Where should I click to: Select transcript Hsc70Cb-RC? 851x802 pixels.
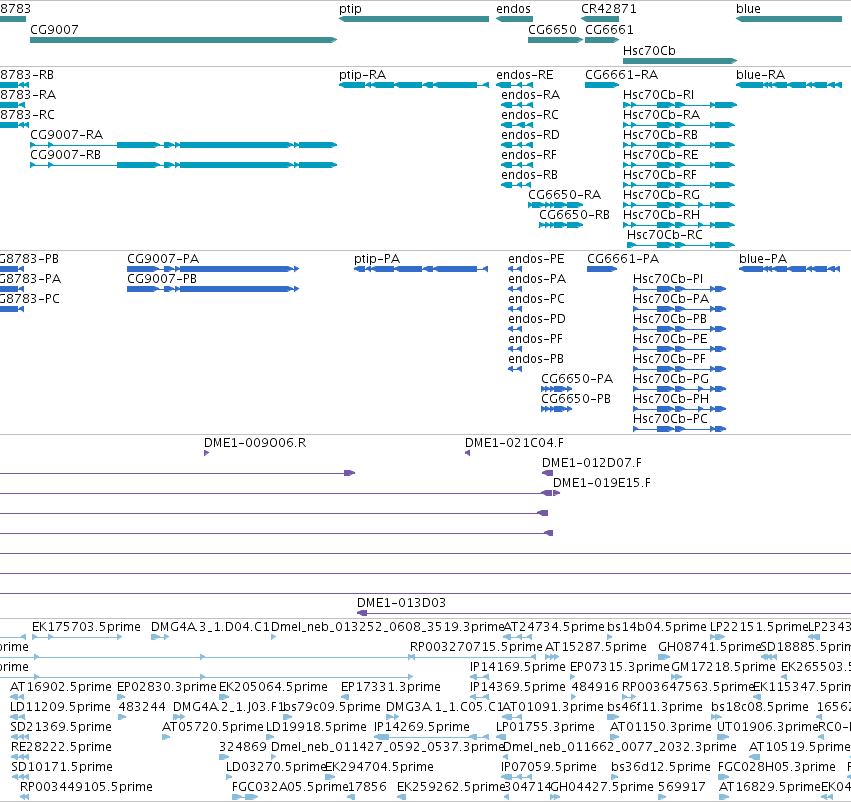[x=681, y=245]
